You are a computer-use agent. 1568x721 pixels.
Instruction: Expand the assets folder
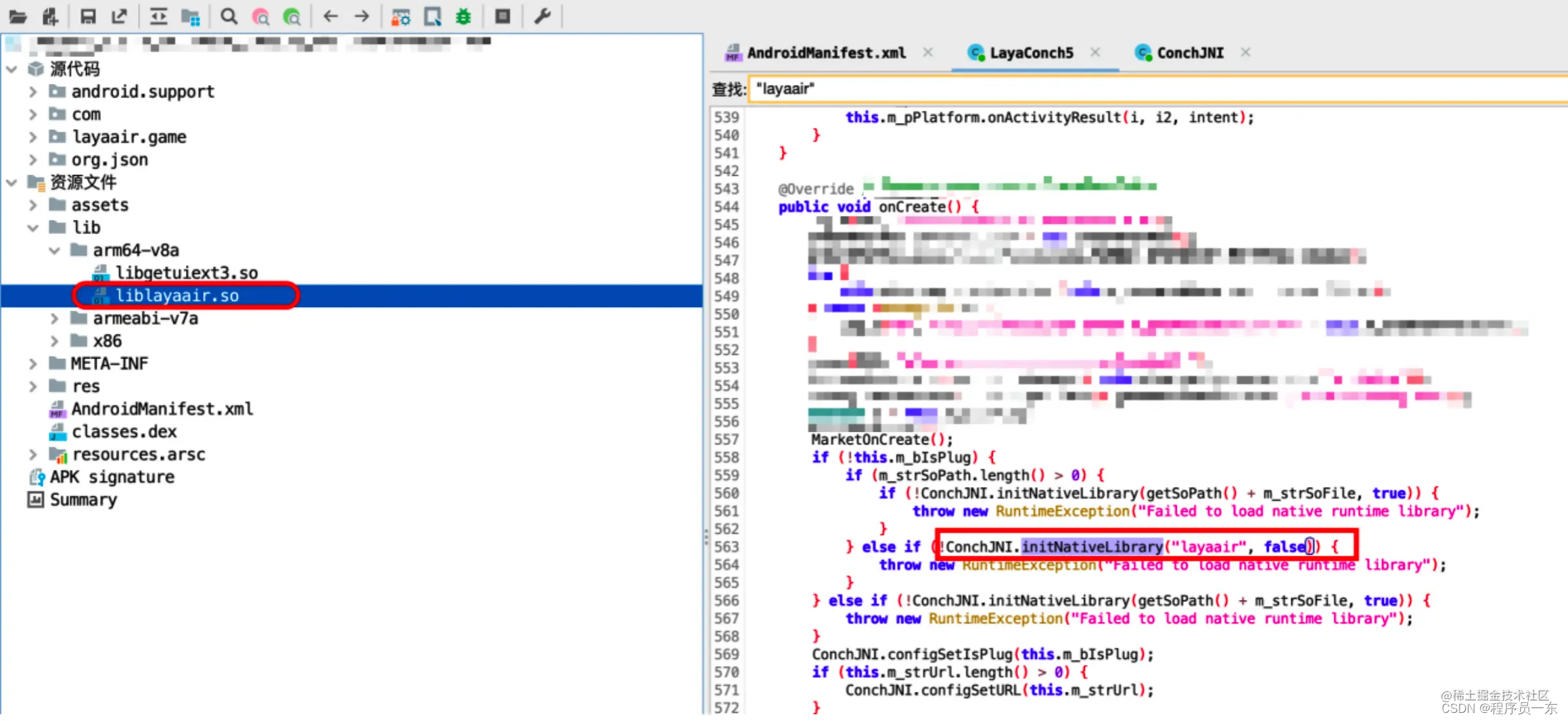(33, 205)
